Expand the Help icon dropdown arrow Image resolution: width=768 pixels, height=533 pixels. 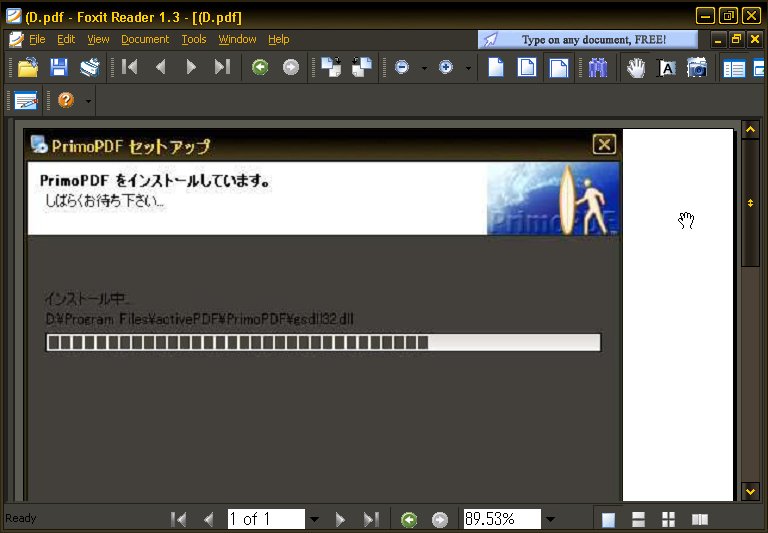(x=88, y=101)
